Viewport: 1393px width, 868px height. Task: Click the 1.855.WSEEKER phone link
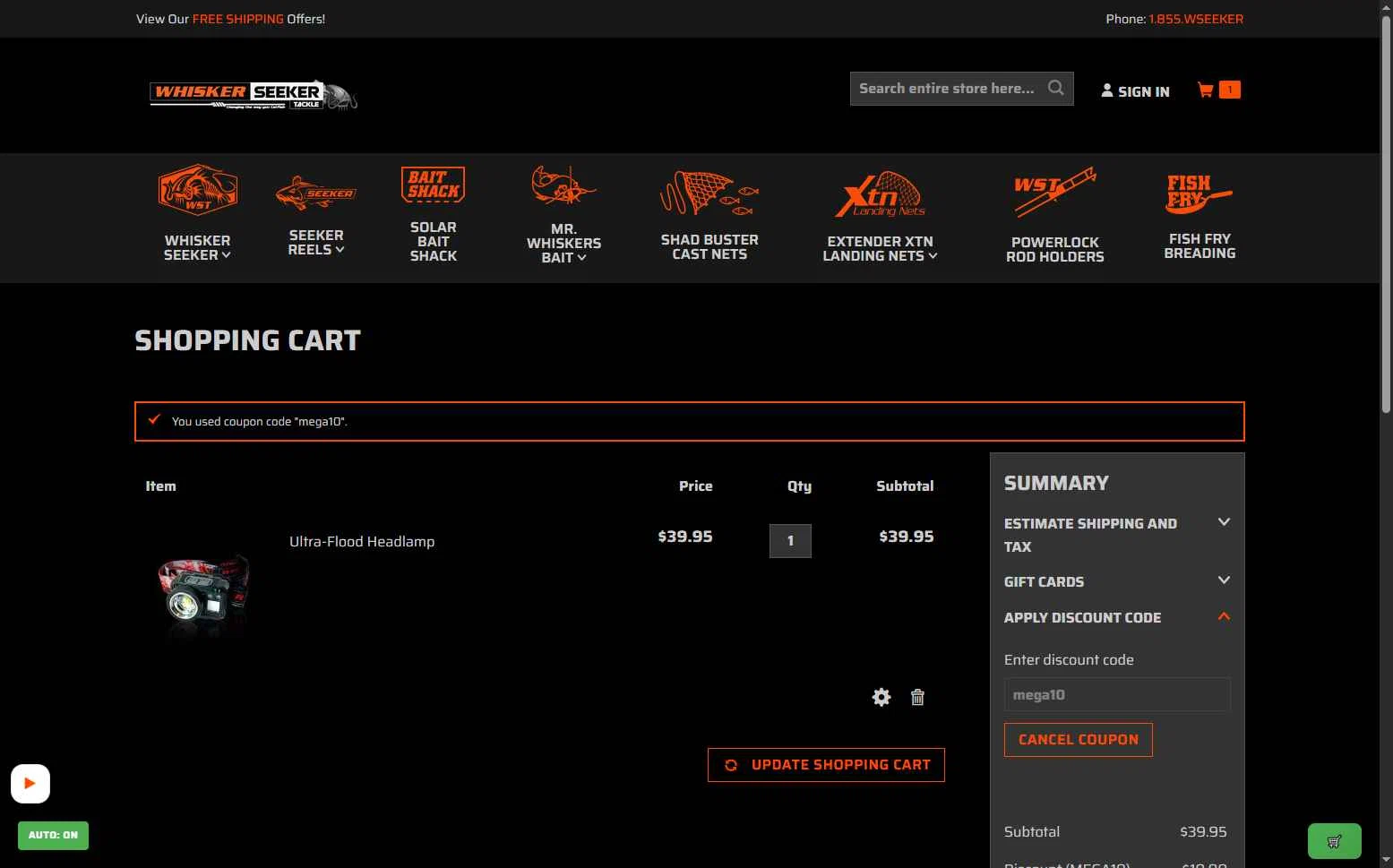1196,19
